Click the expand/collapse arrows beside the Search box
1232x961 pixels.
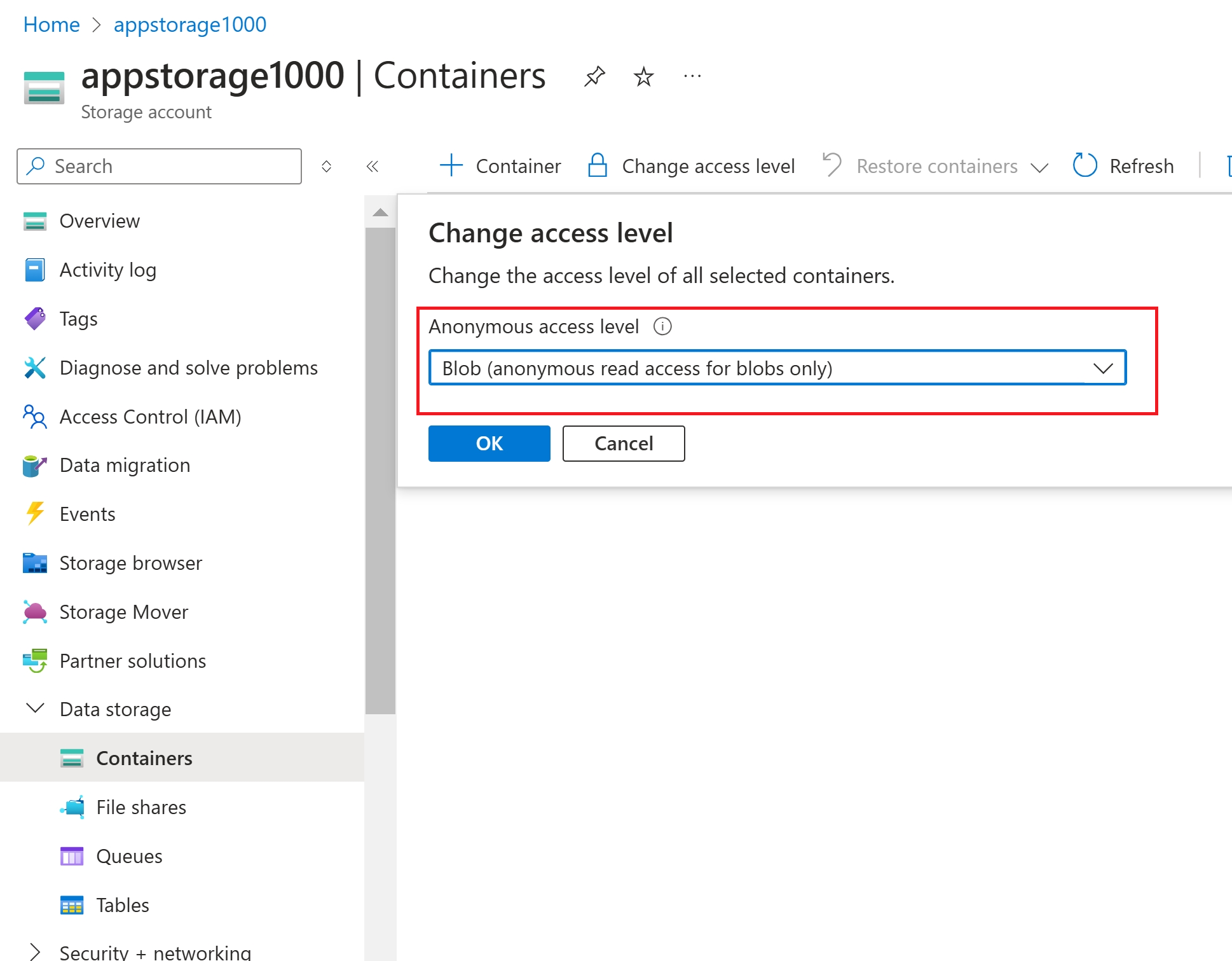click(x=326, y=166)
